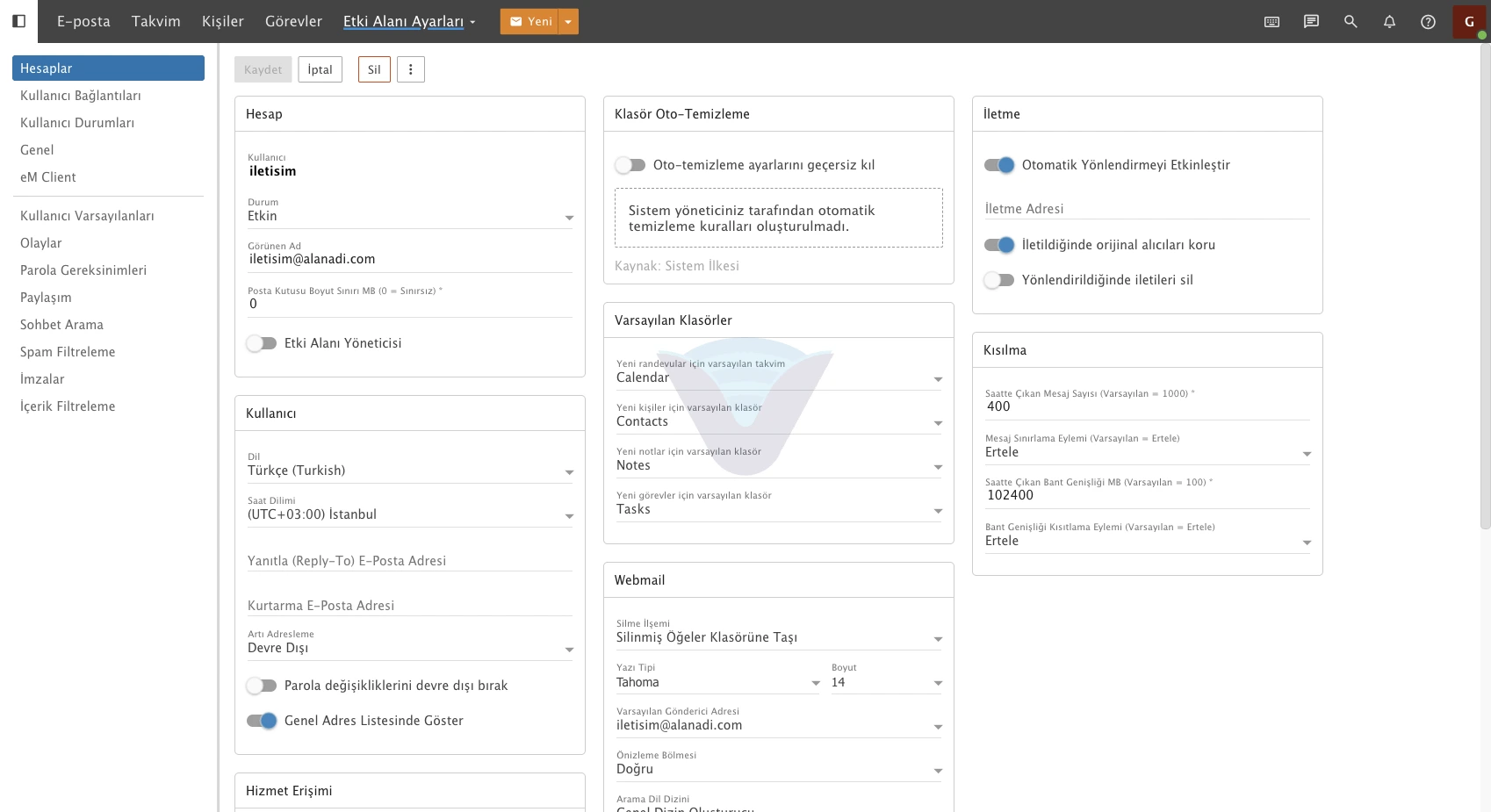This screenshot has width=1491, height=812.
Task: Click the Kurtarma E-Posta Adresi field
Action: pos(410,606)
